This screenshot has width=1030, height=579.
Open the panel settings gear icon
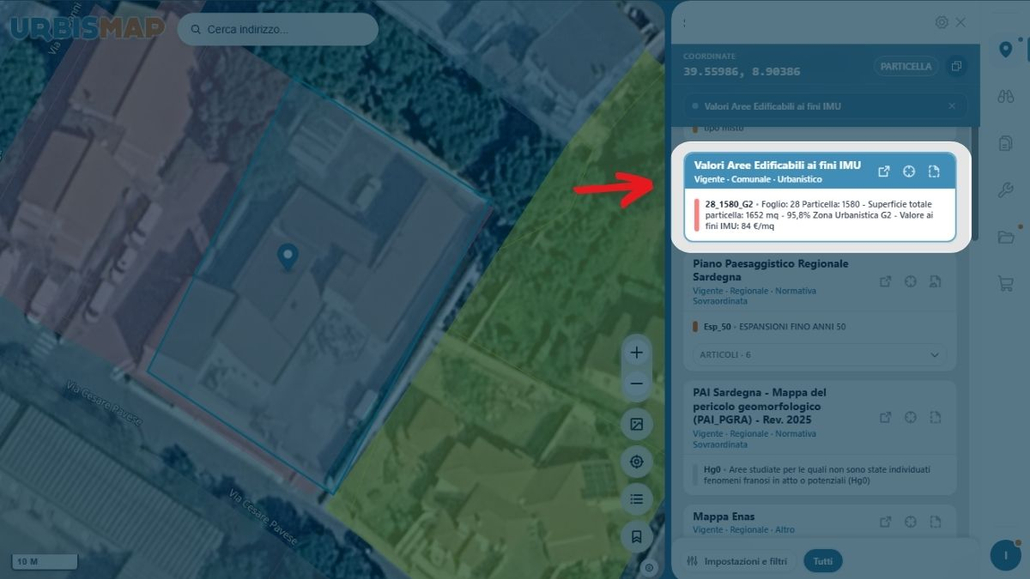[x=941, y=22]
